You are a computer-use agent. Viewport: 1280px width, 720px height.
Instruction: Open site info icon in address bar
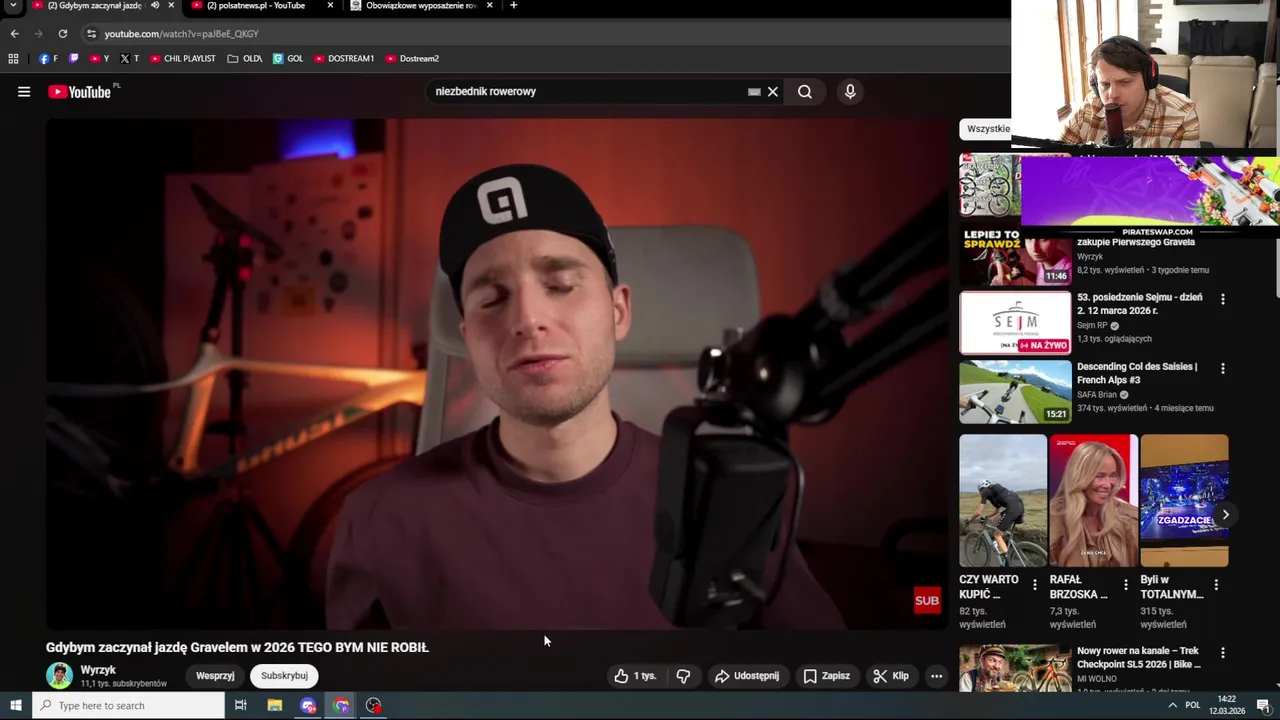pos(91,33)
